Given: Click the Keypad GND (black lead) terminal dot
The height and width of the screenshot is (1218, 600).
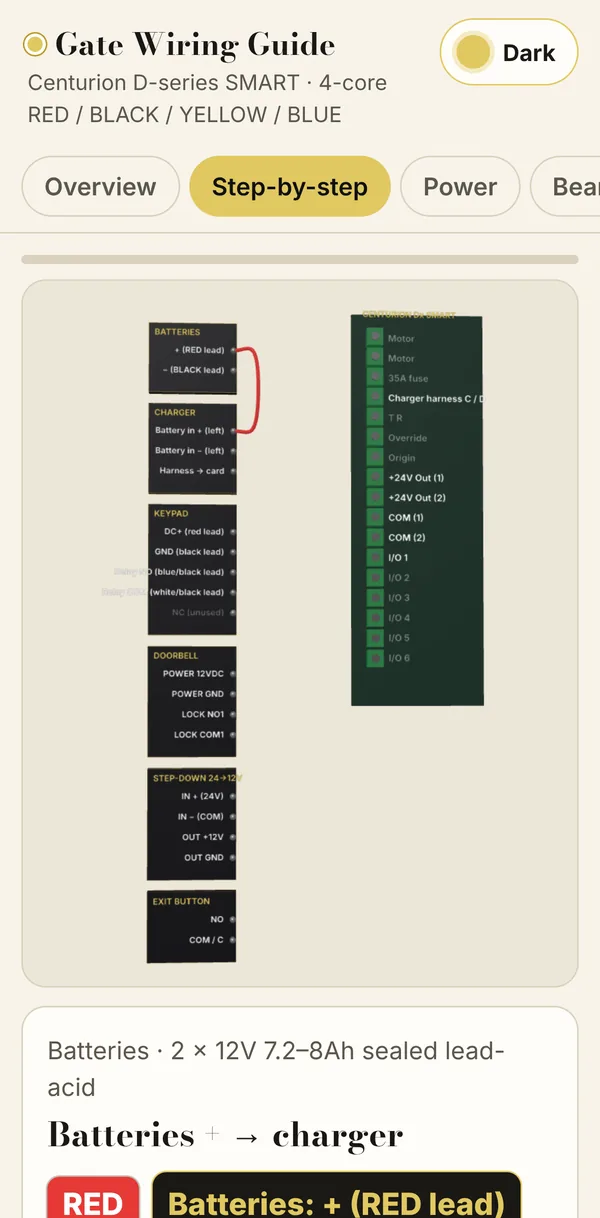Looking at the screenshot, I should (x=233, y=552).
